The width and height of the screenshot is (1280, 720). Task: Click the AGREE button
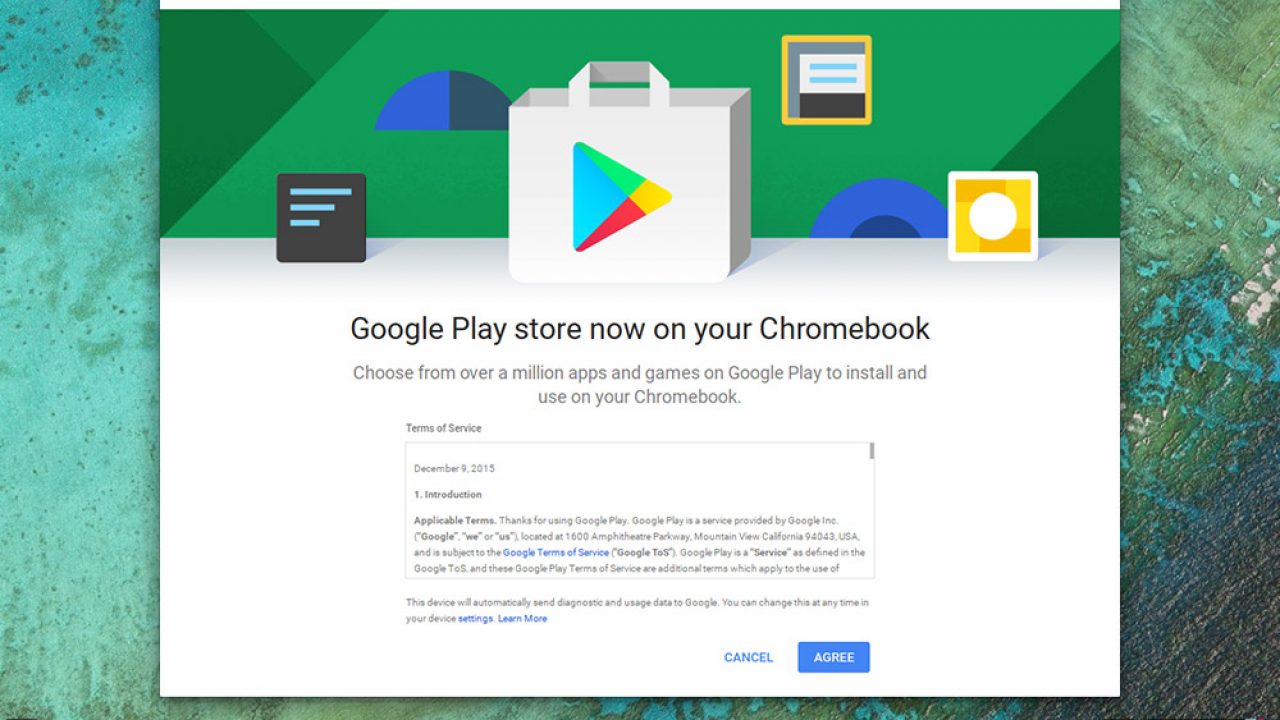point(833,657)
